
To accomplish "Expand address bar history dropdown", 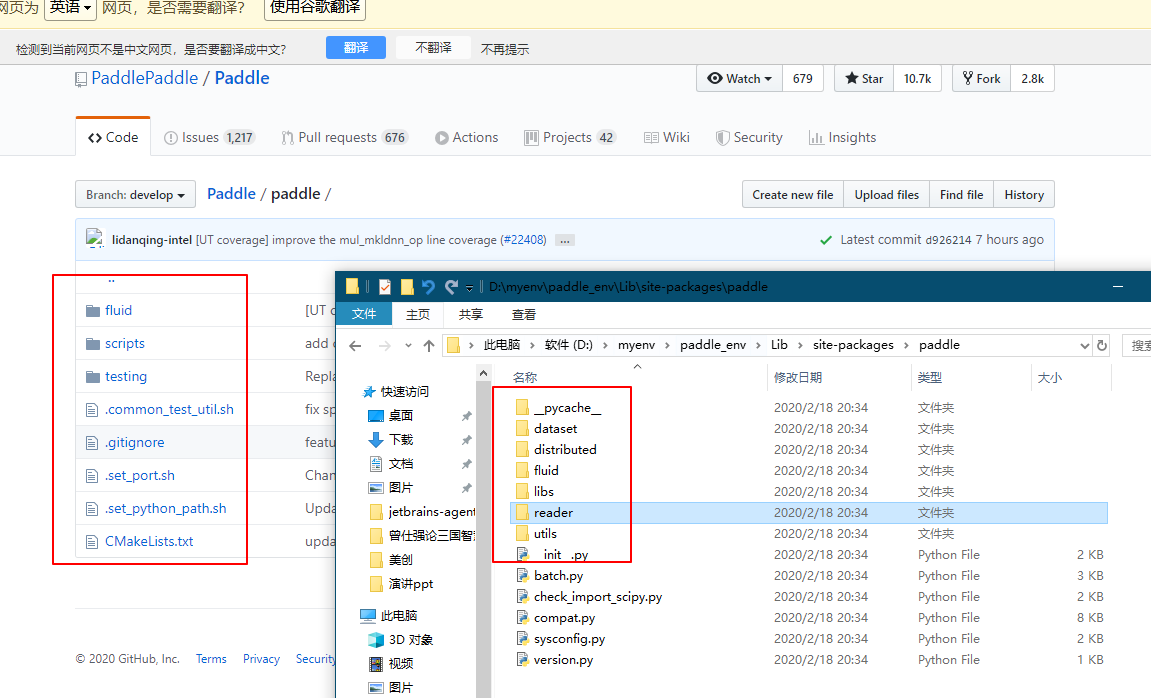I will click(x=1084, y=345).
